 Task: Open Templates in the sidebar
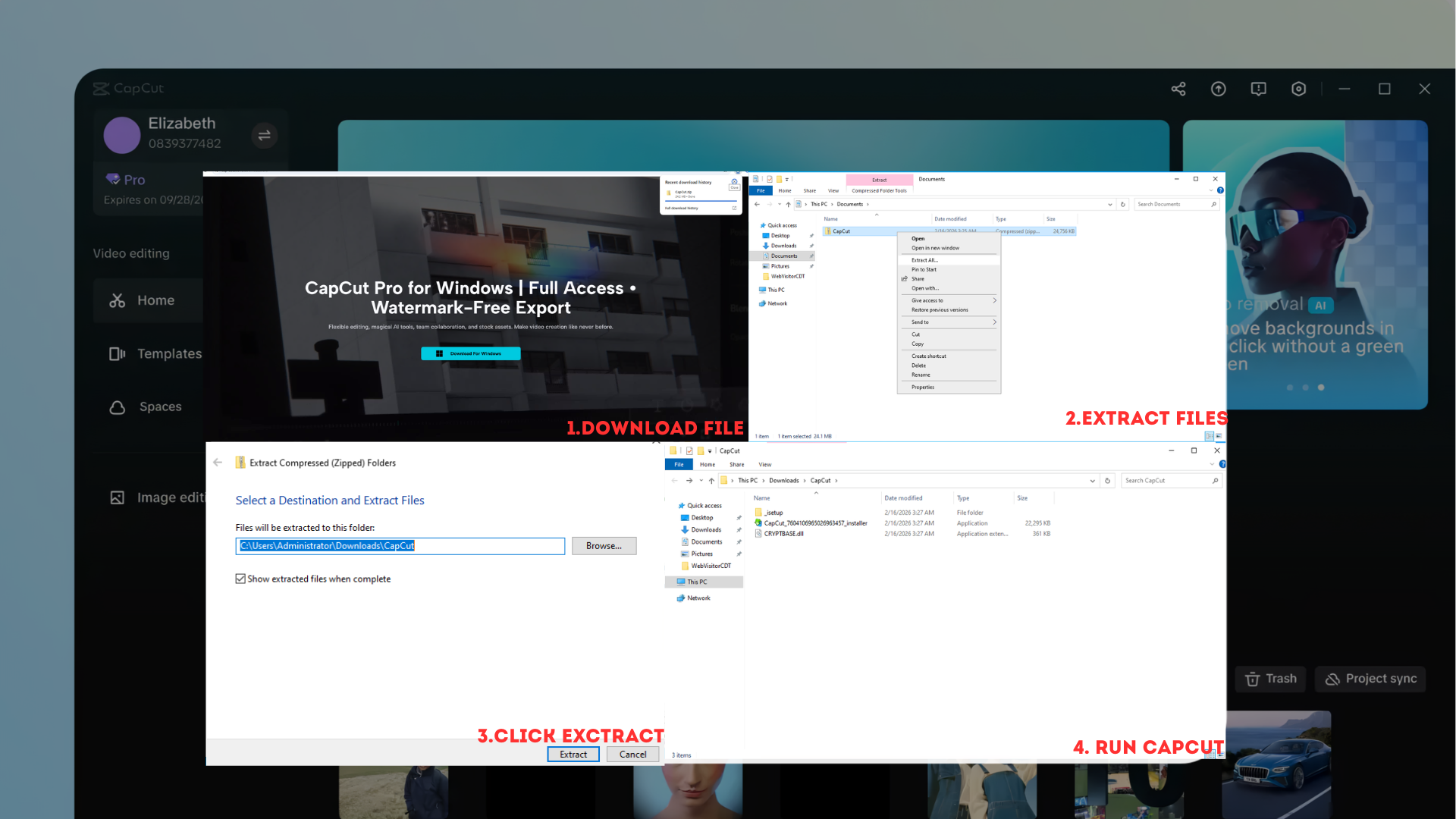click(168, 353)
